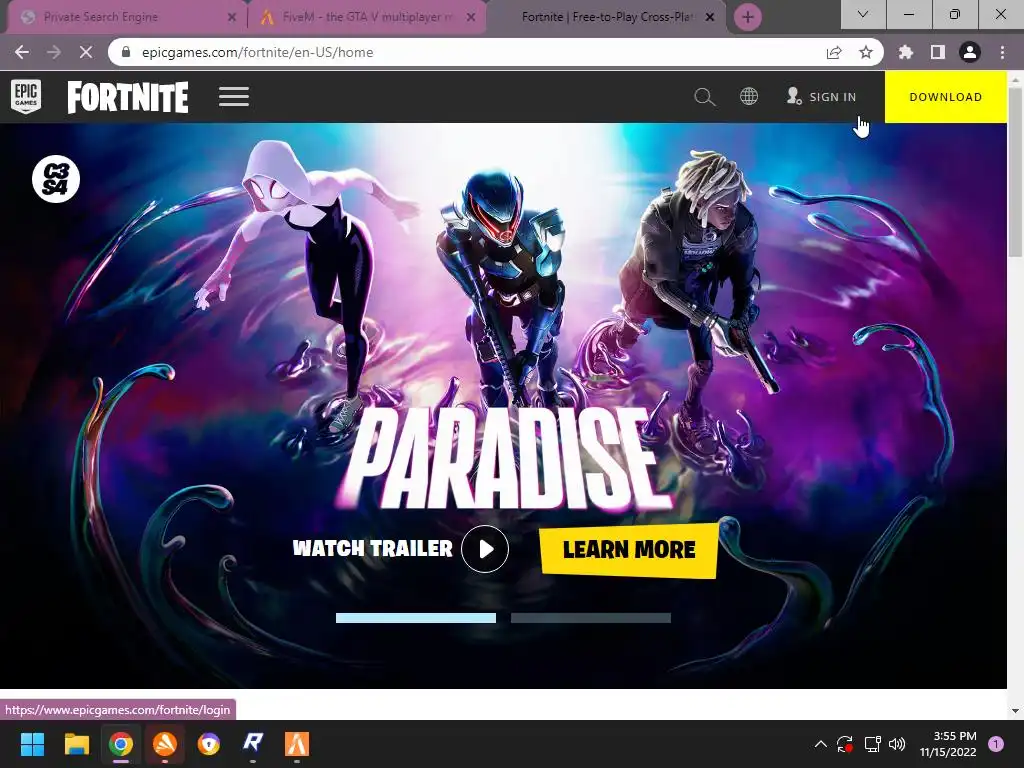This screenshot has height=768, width=1024.
Task: Click the Sign In link
Action: click(x=822, y=97)
